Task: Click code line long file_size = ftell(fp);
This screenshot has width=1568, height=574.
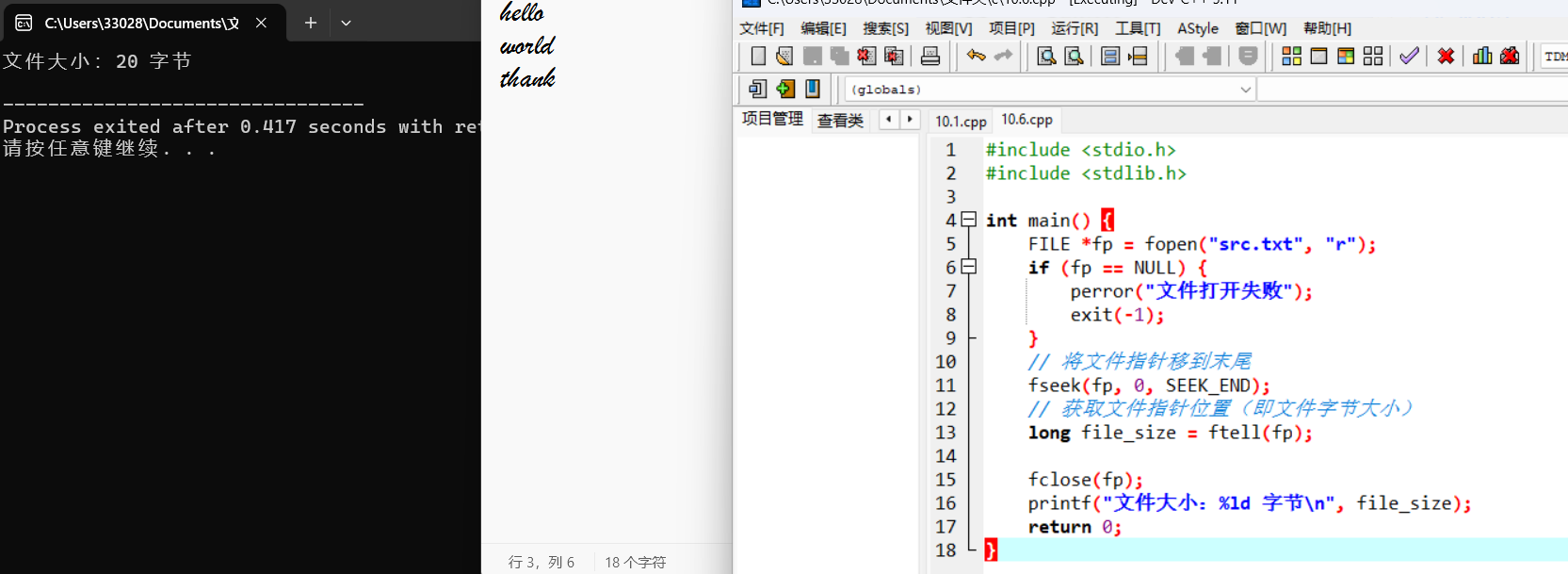Action: click(1170, 433)
